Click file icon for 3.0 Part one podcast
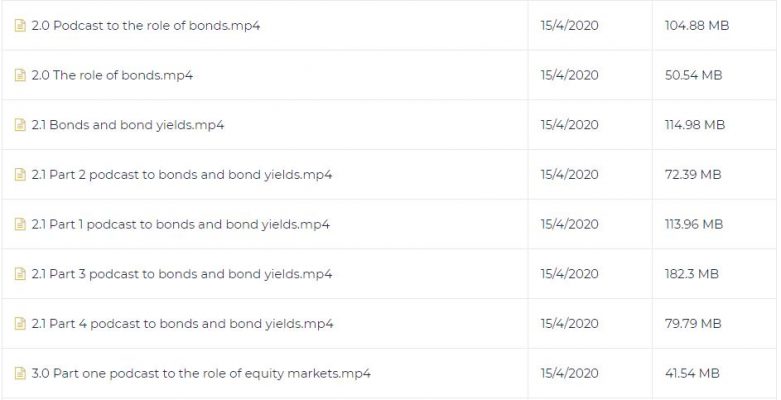781x400 pixels. click(x=20, y=374)
